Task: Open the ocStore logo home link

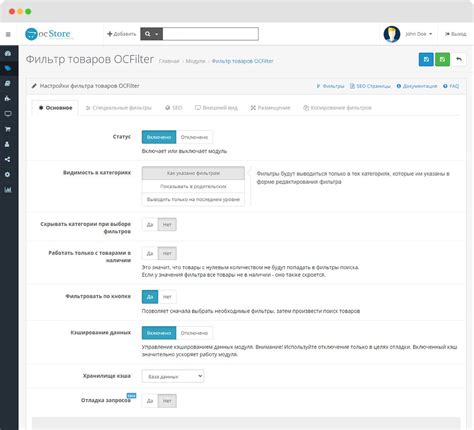Action: click(48, 34)
